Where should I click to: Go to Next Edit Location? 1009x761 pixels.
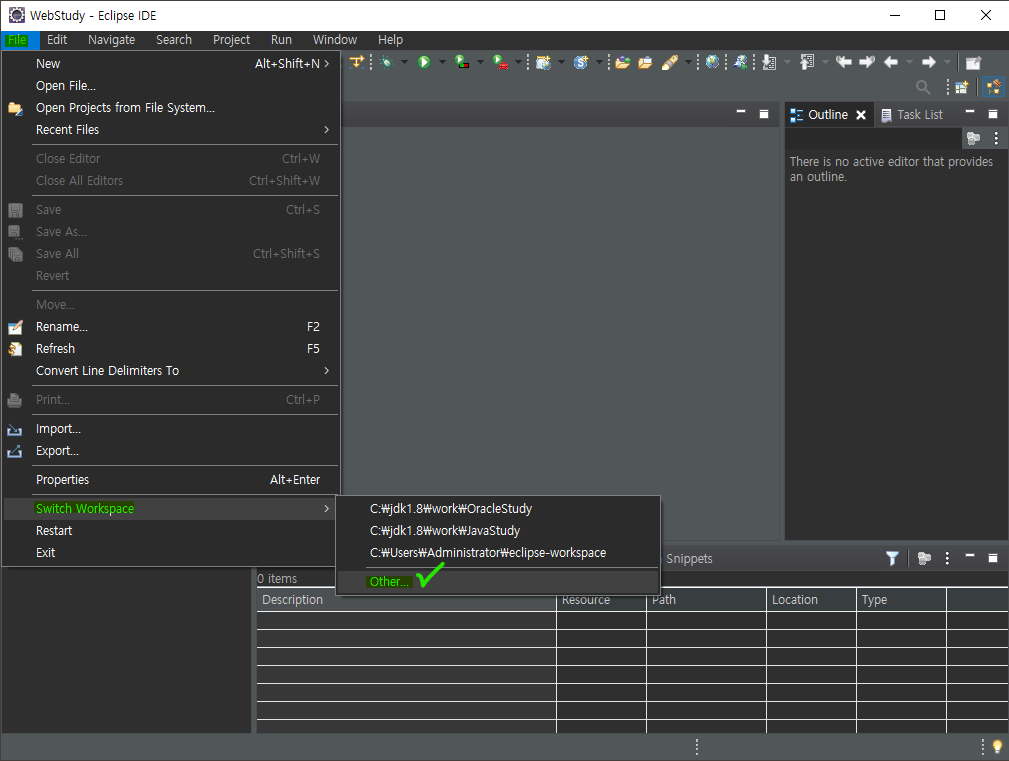tap(867, 62)
